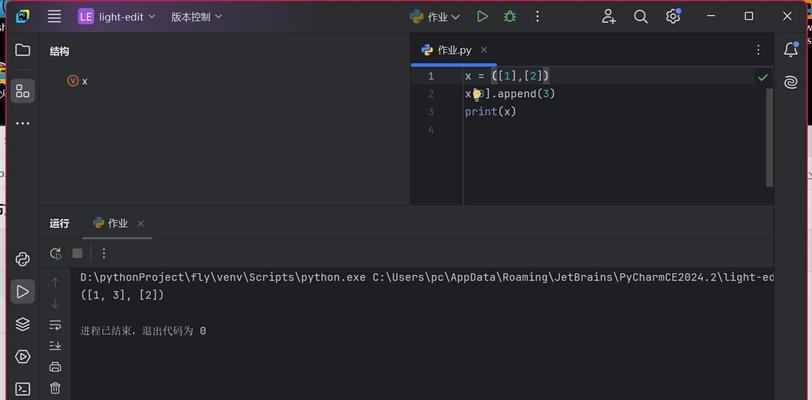Toggle the Structure tool window icon
This screenshot has width=812, height=400.
click(22, 92)
